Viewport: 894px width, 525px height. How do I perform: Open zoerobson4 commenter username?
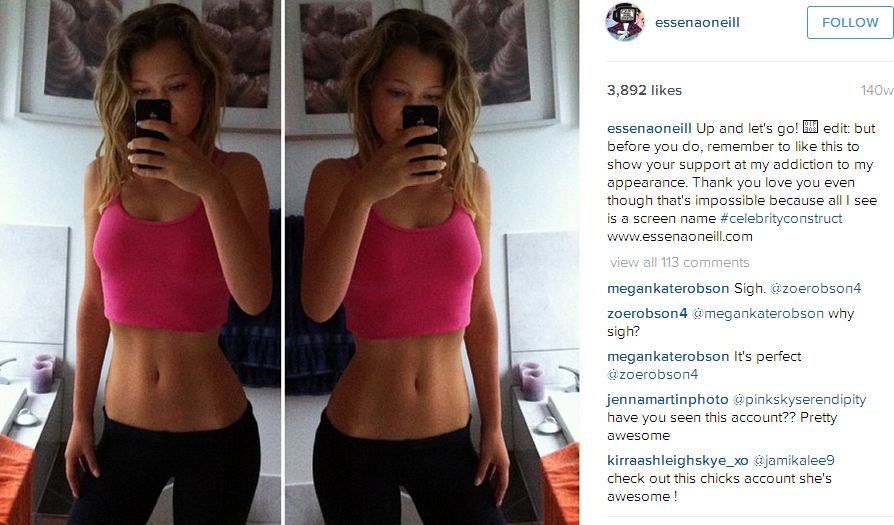(x=647, y=314)
